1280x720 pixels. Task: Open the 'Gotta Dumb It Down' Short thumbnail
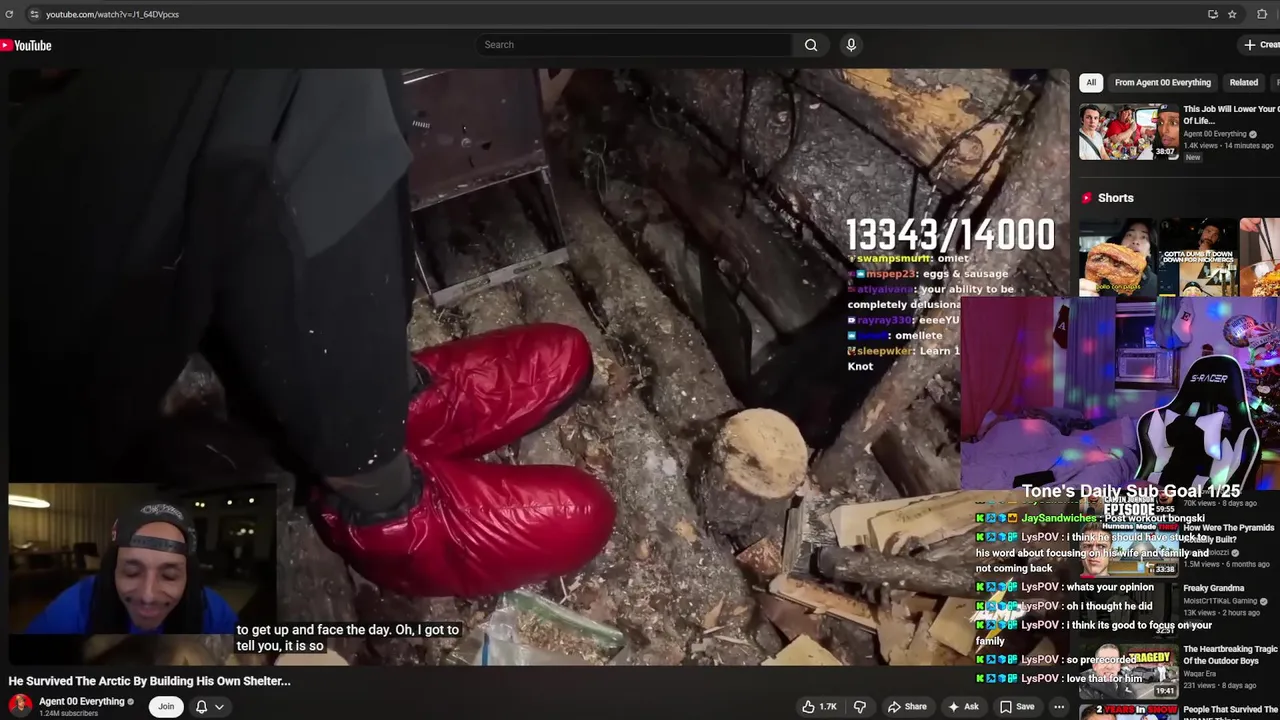tap(1198, 257)
